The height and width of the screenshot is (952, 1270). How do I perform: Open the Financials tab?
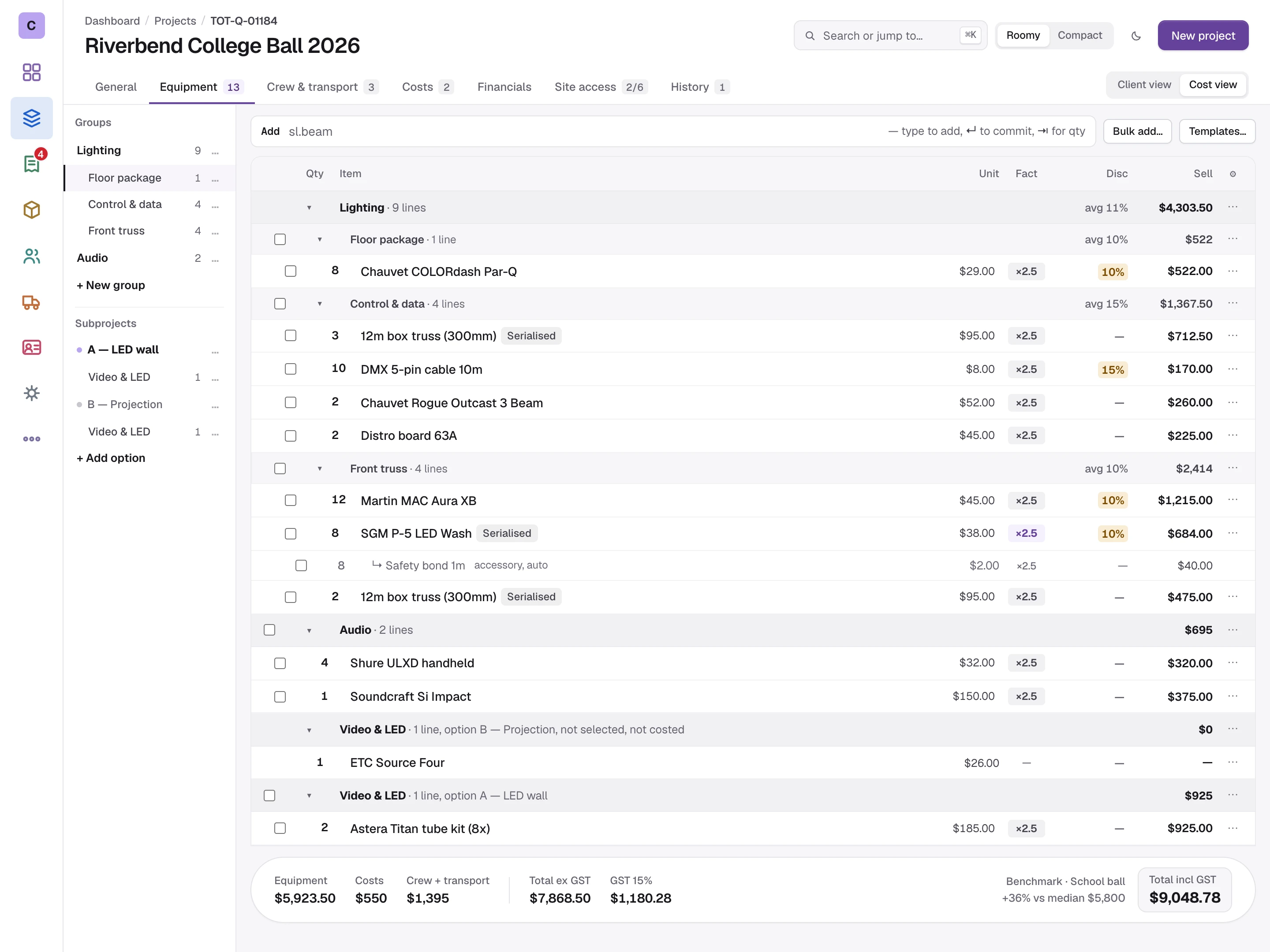tap(504, 87)
